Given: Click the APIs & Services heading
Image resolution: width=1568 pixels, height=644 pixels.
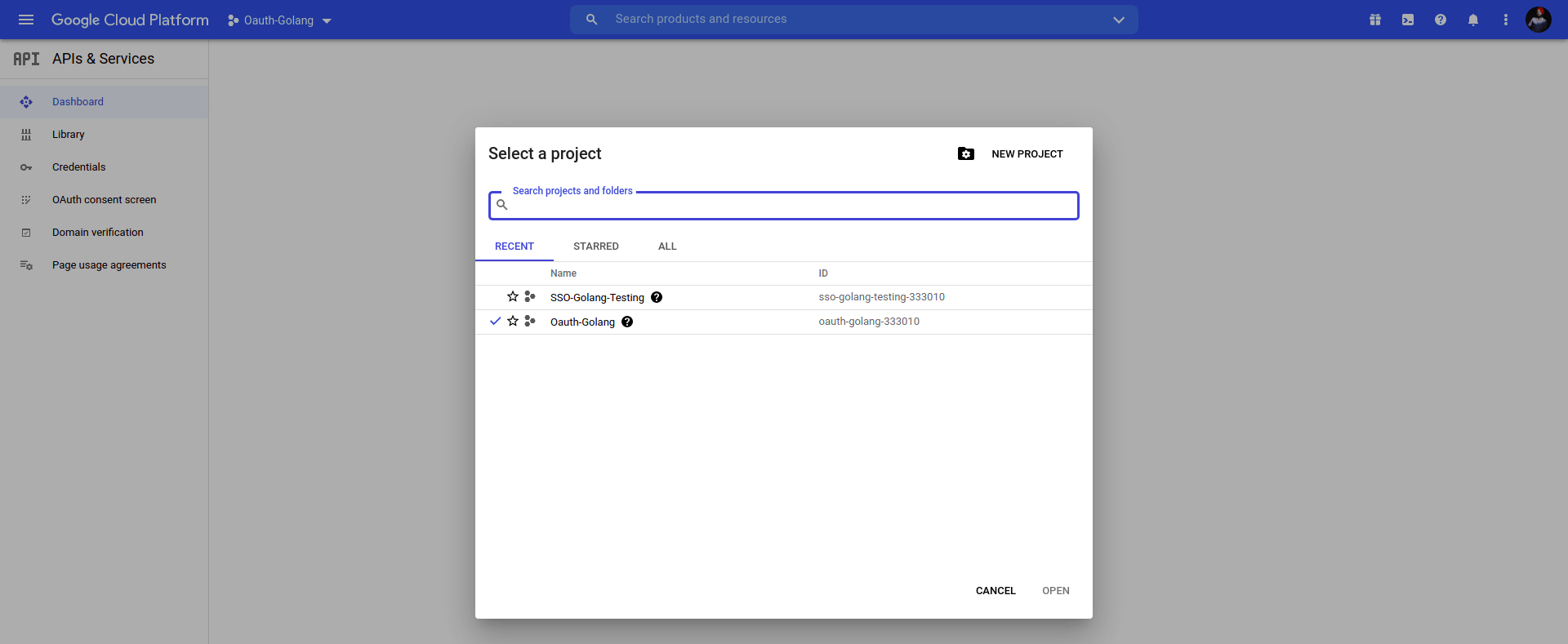Looking at the screenshot, I should coord(103,59).
